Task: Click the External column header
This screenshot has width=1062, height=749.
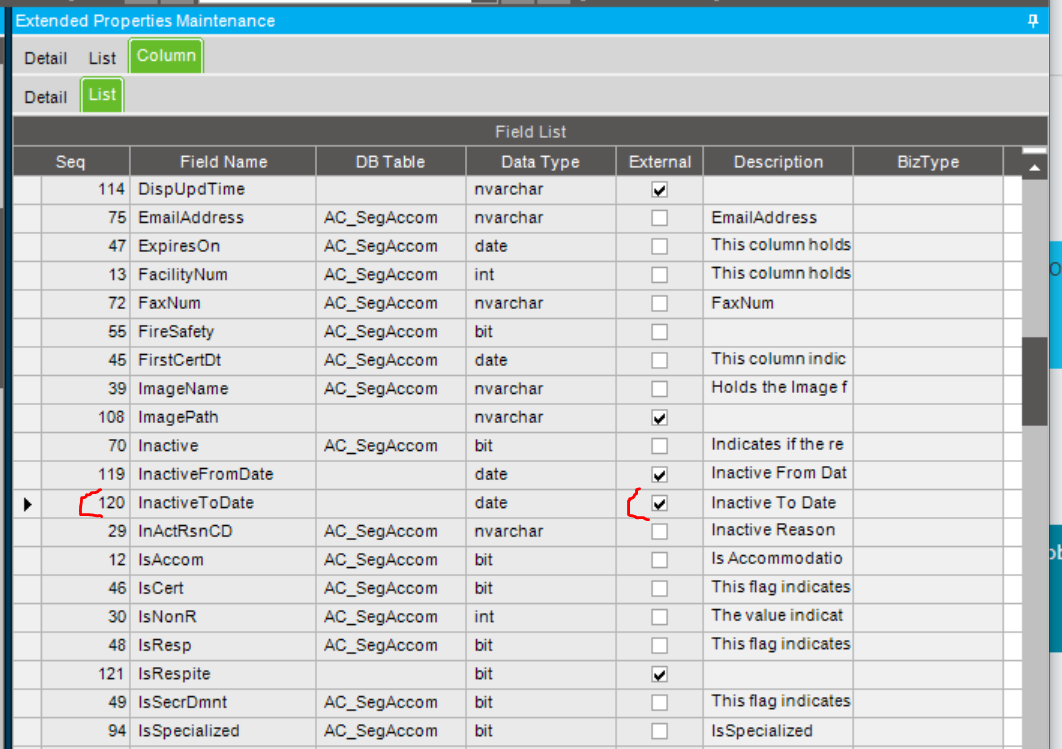Action: coord(659,162)
